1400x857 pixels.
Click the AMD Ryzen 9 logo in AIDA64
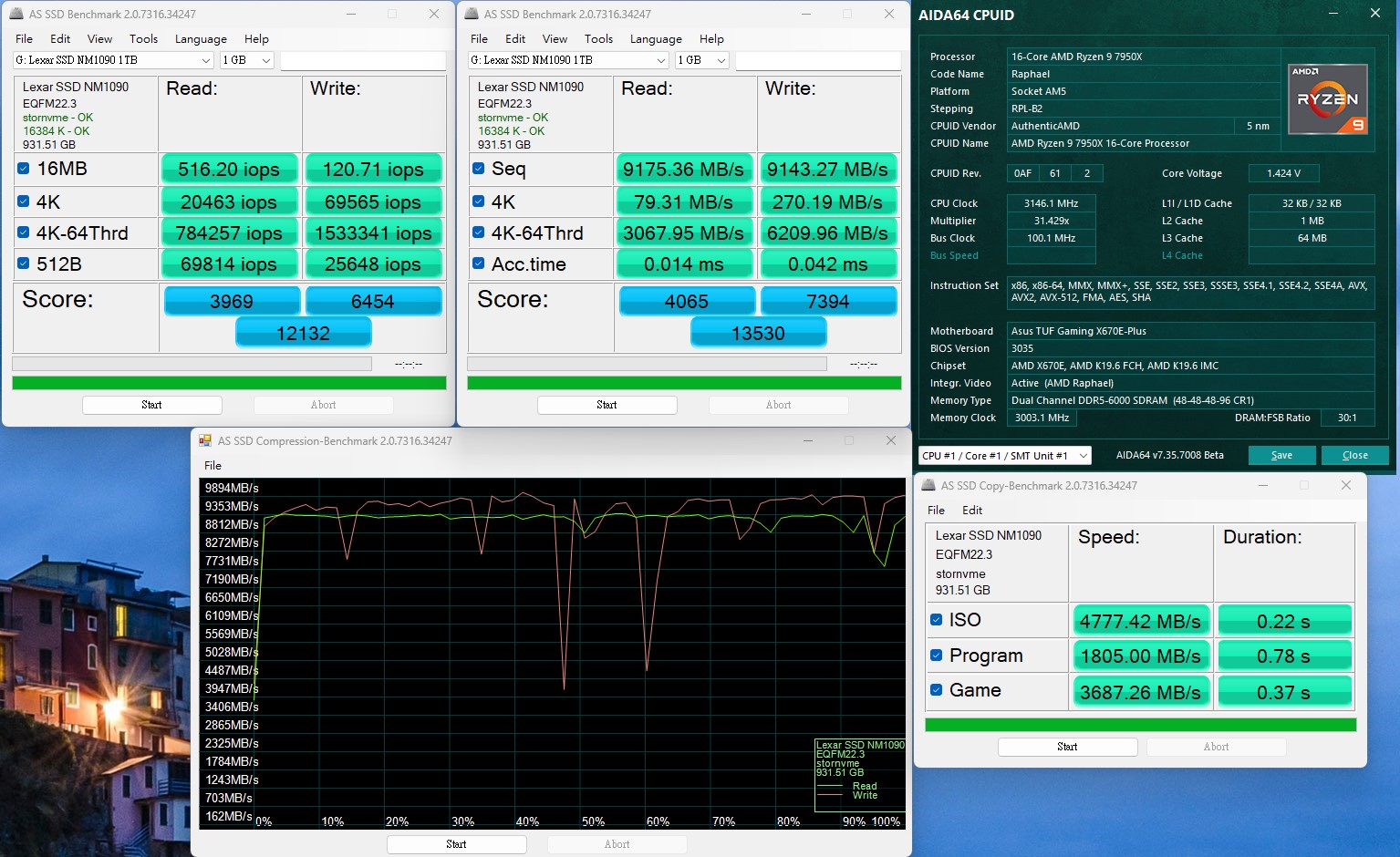point(1327,98)
